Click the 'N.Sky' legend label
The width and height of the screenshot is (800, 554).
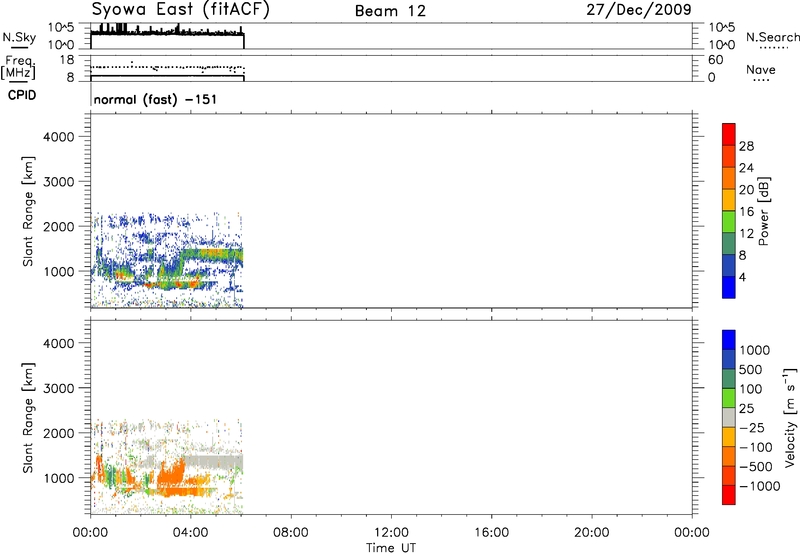[x=19, y=37]
